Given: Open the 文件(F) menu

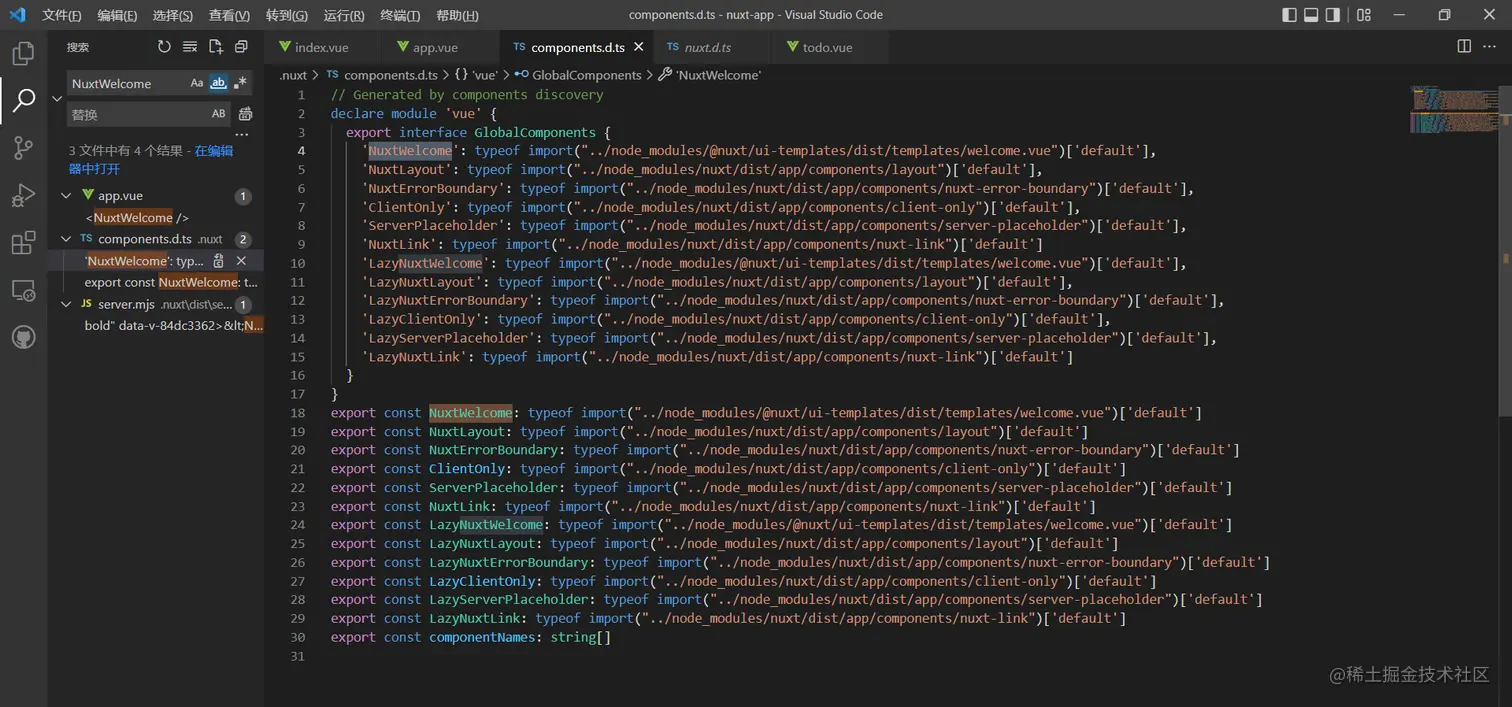Looking at the screenshot, I should [x=62, y=15].
